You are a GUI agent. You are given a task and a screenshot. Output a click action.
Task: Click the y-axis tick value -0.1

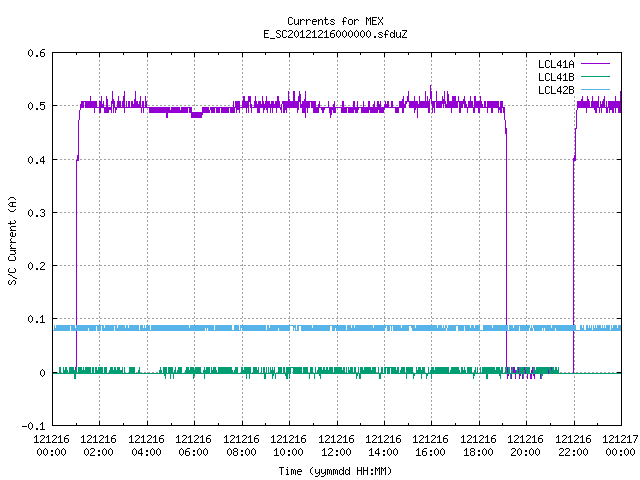[x=33, y=426]
